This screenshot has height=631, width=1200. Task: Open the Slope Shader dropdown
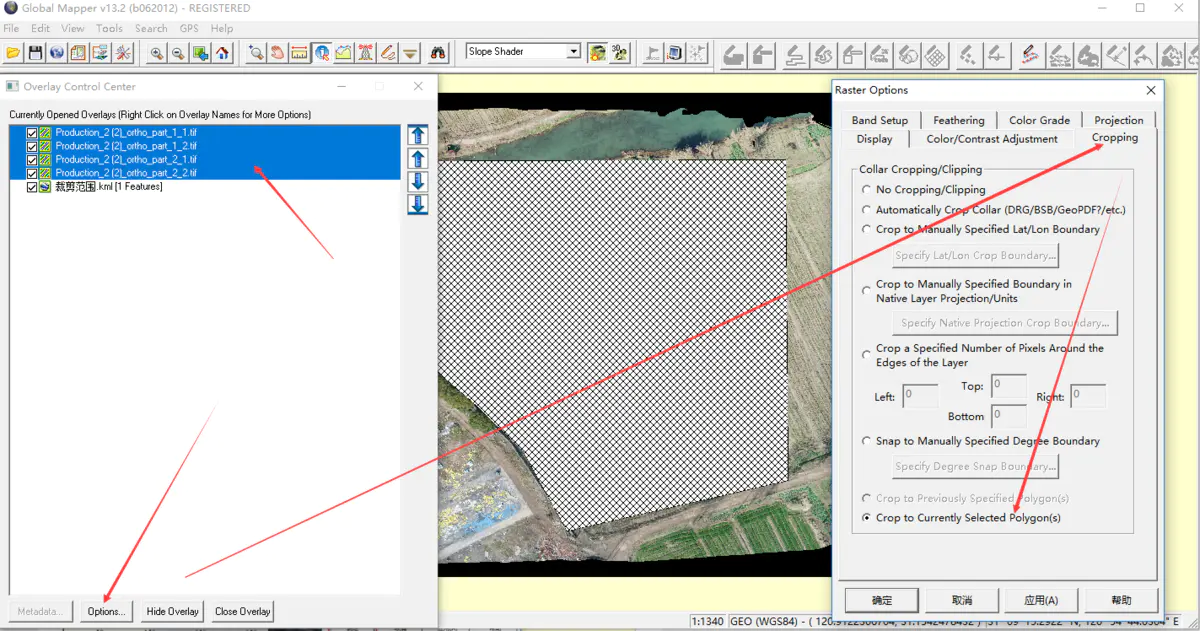[x=574, y=51]
